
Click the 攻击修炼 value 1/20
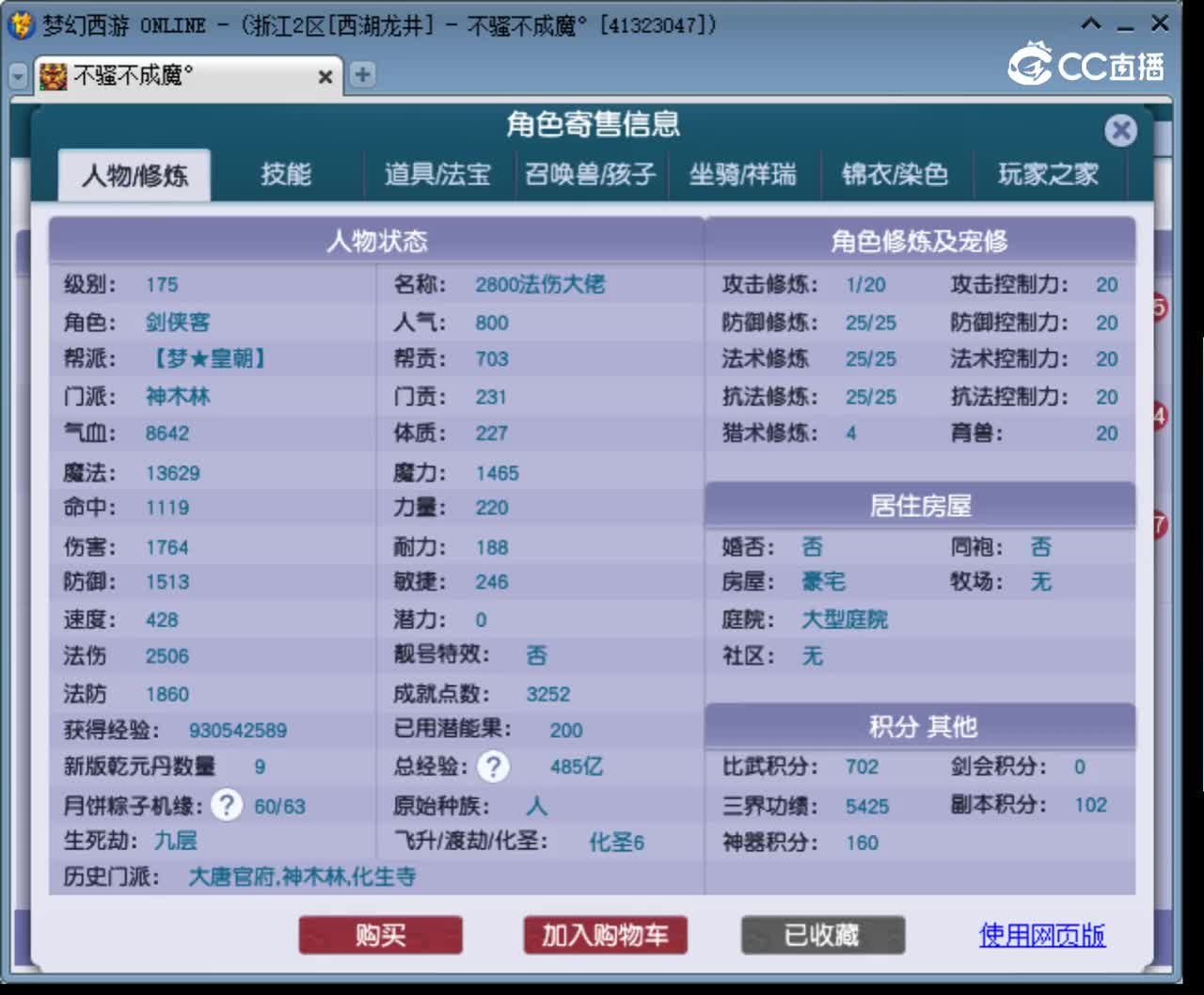pos(865,284)
